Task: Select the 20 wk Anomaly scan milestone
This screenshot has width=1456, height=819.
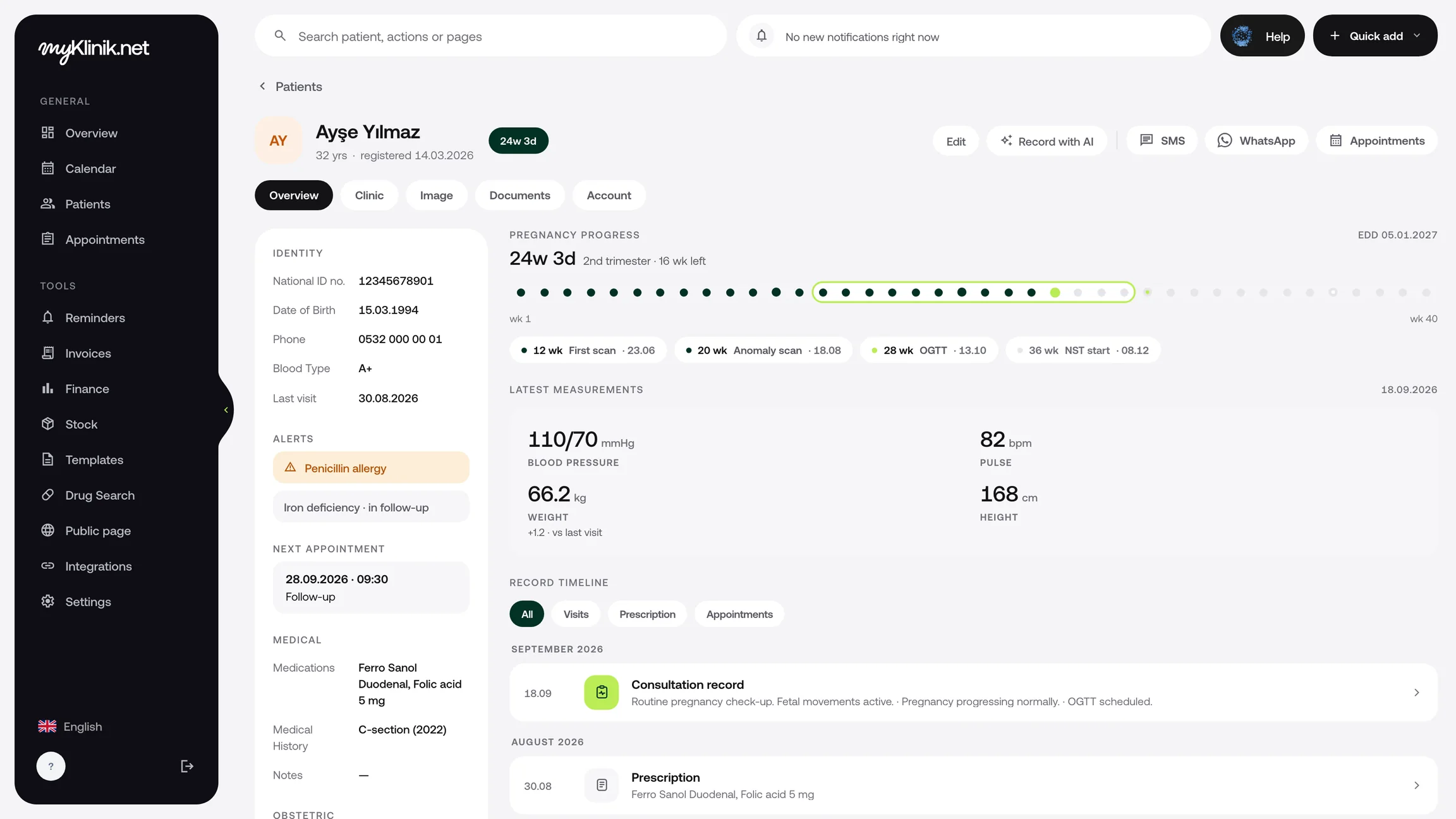Action: [x=763, y=350]
